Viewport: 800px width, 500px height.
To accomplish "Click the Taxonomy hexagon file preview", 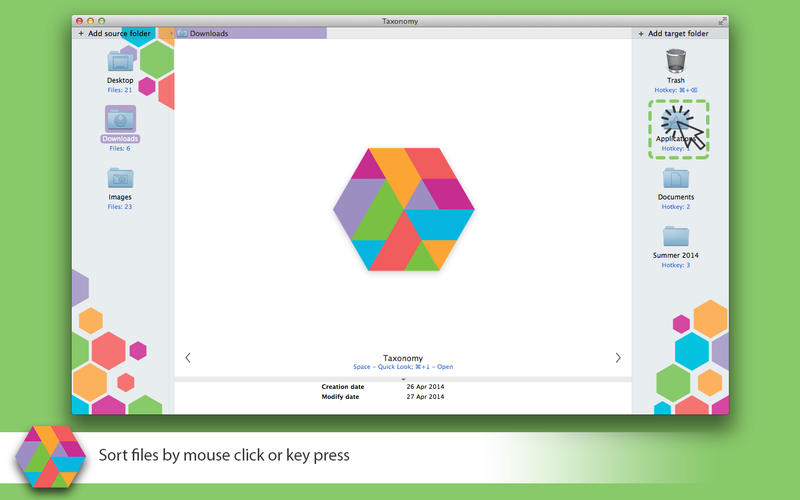I will pos(404,209).
